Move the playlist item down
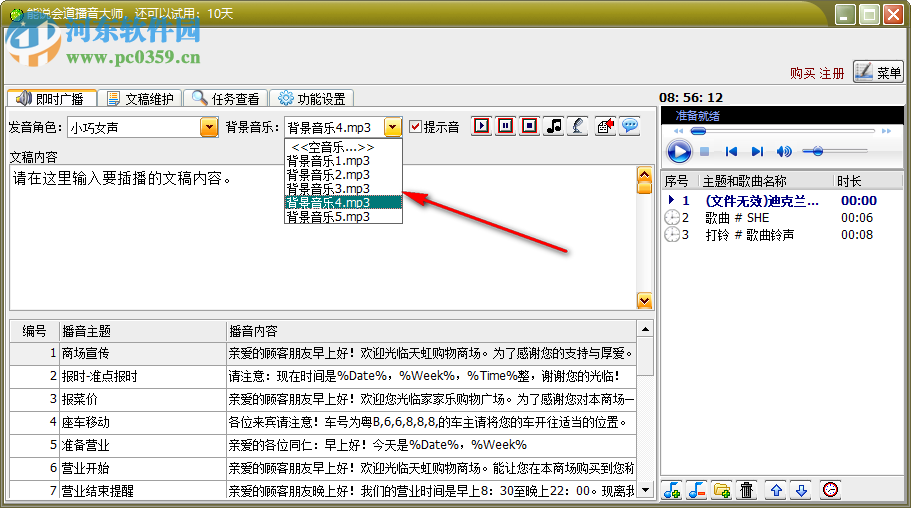 pos(802,490)
